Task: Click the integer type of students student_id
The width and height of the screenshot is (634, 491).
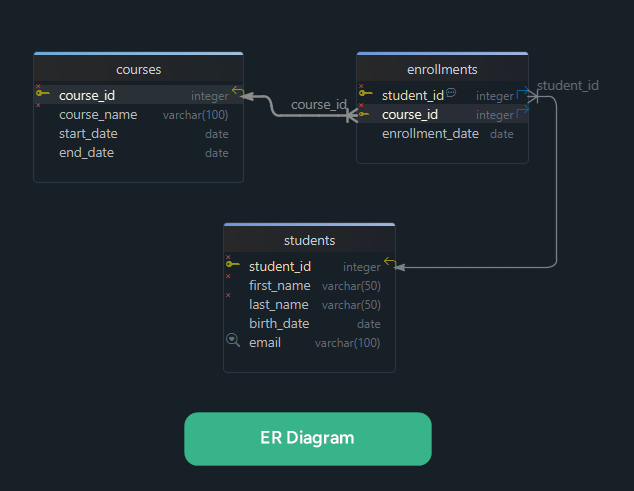Action: pyautogui.click(x=361, y=267)
